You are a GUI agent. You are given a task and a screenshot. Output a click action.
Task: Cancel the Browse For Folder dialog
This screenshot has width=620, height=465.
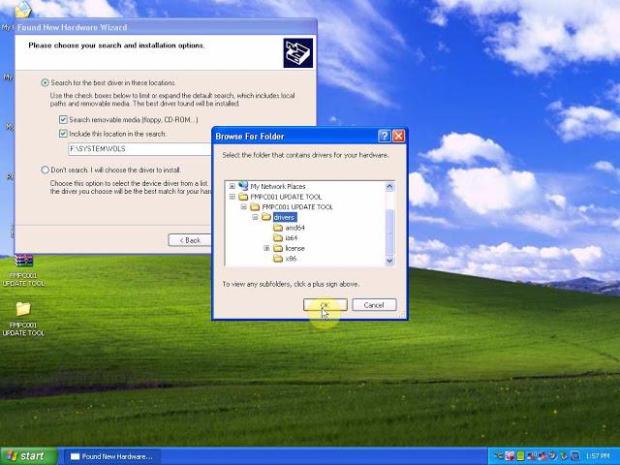pyautogui.click(x=374, y=305)
